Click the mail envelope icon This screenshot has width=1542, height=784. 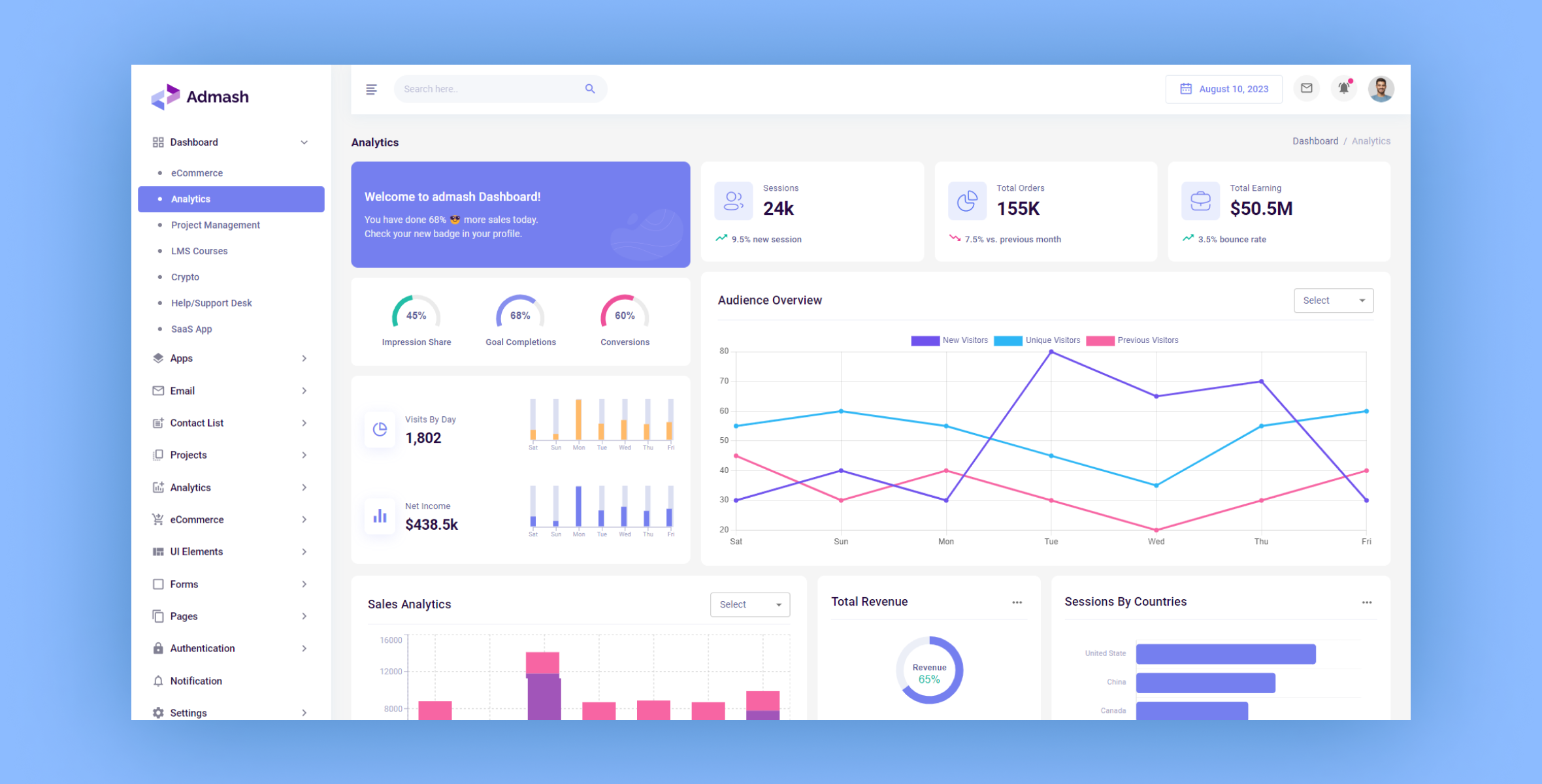tap(1306, 89)
